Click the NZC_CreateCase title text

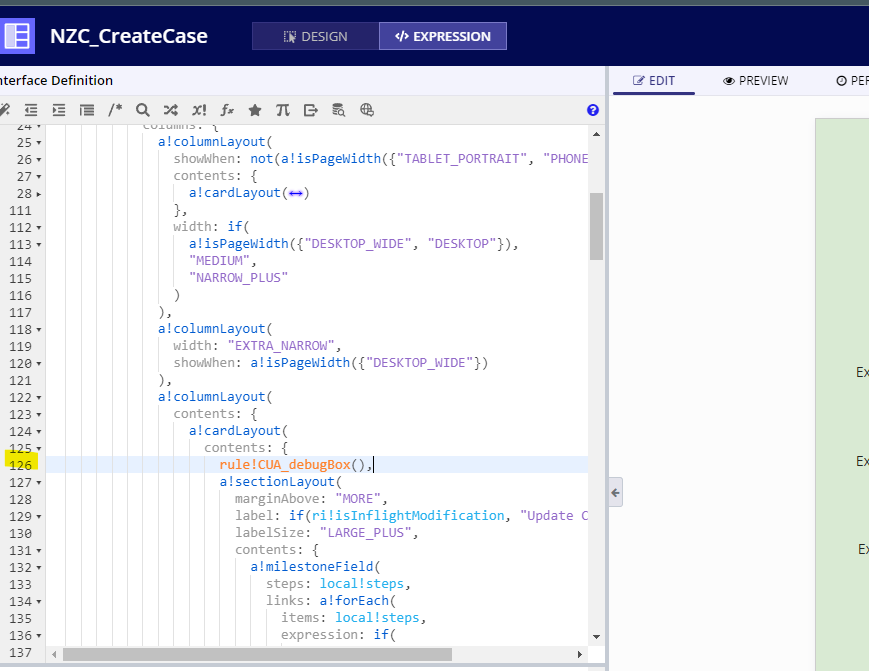(129, 36)
